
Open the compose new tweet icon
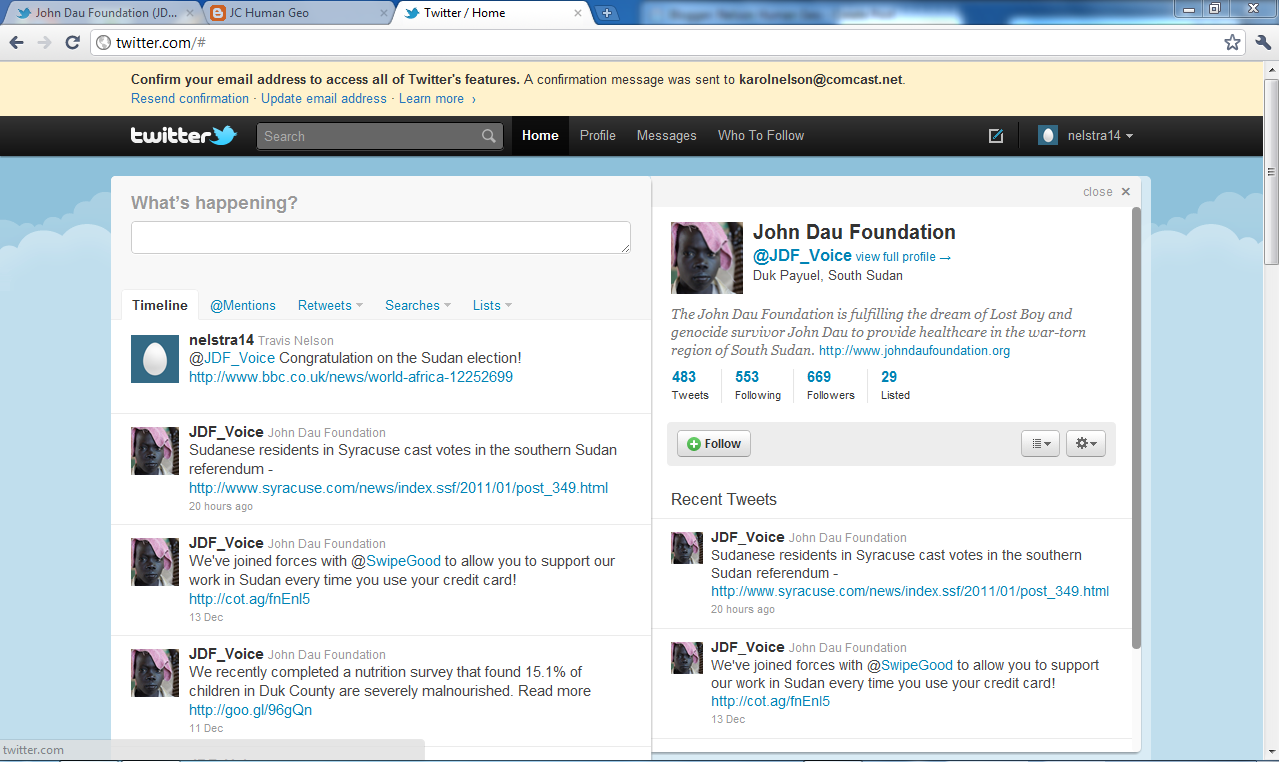coord(996,136)
